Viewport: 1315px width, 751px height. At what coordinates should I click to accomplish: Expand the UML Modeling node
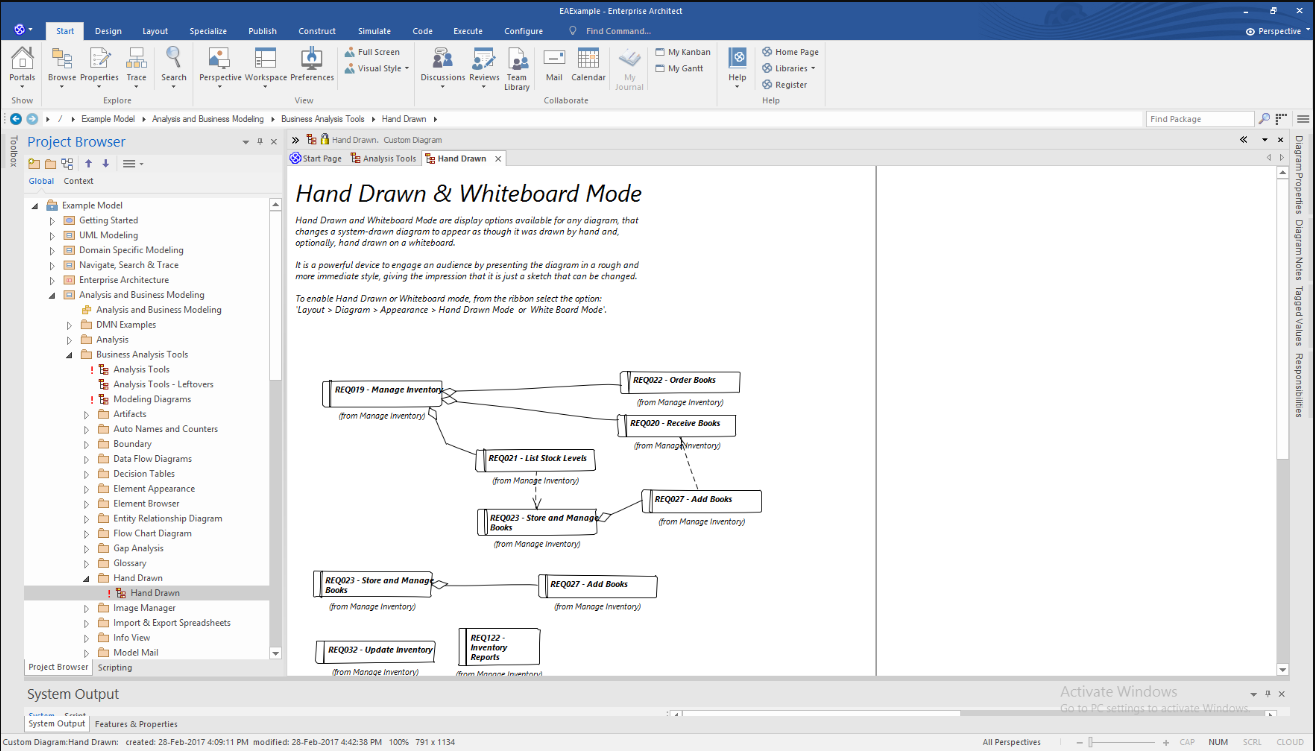[x=52, y=235]
